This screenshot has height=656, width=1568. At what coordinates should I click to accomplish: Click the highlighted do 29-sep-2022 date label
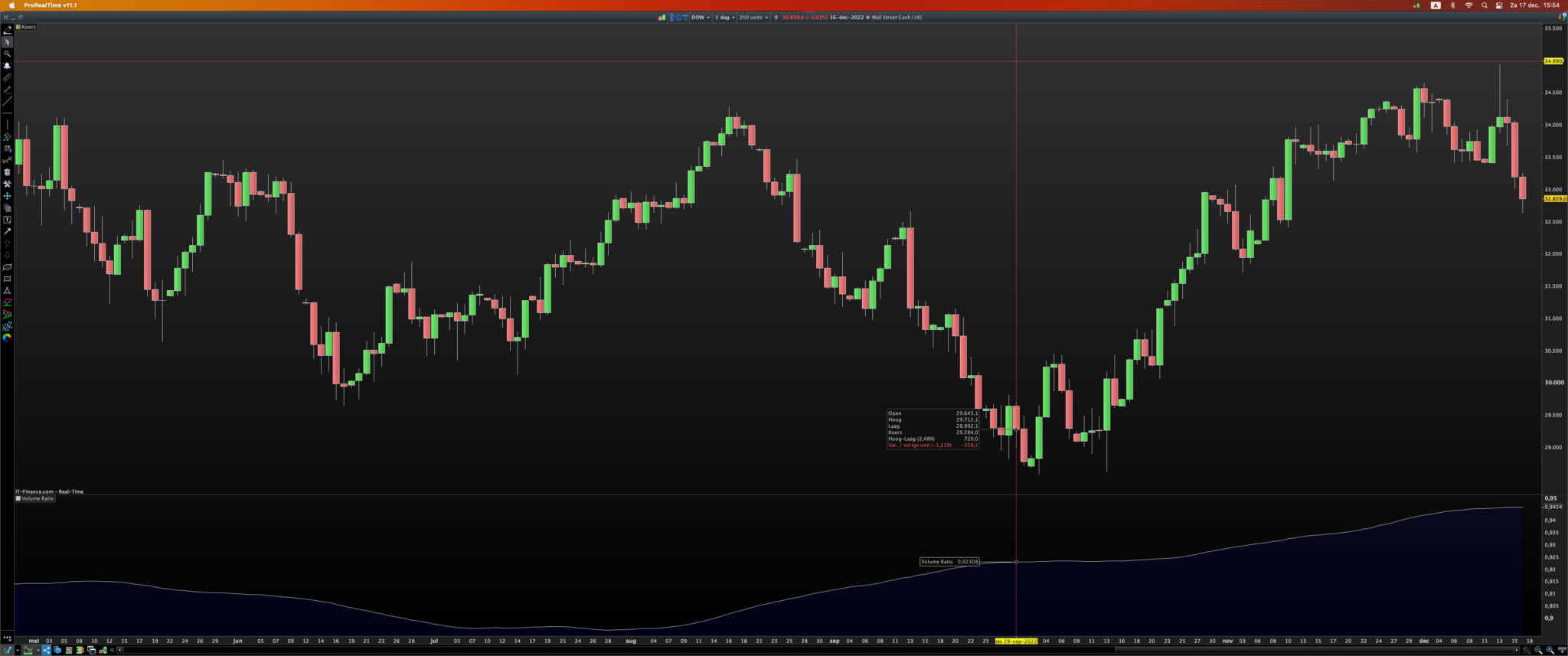tap(1016, 641)
